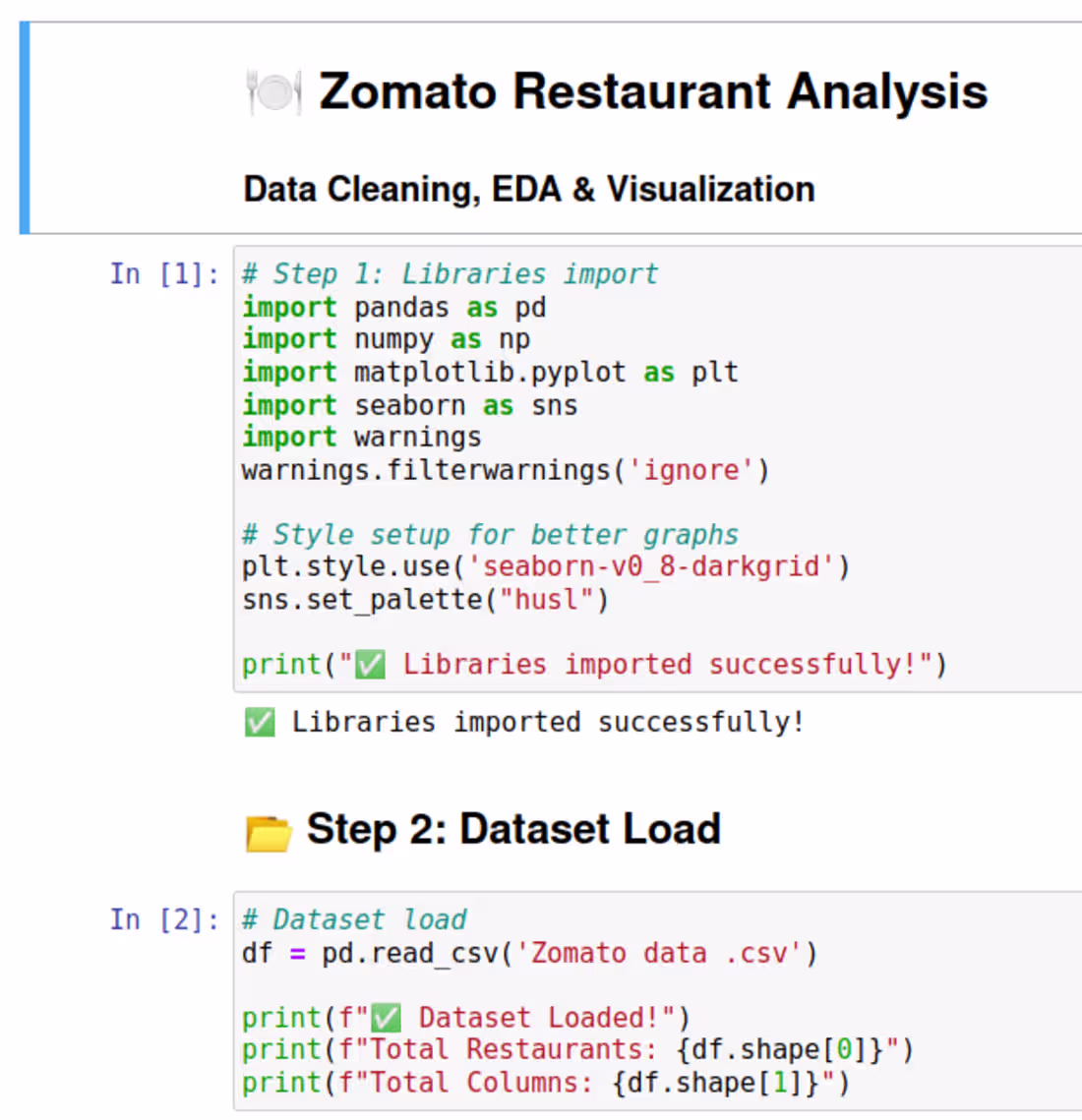Viewport: 1082px width, 1120px height.
Task: Click the checkmark emoji in 'Dataset Loaded' line
Action: 382,1017
